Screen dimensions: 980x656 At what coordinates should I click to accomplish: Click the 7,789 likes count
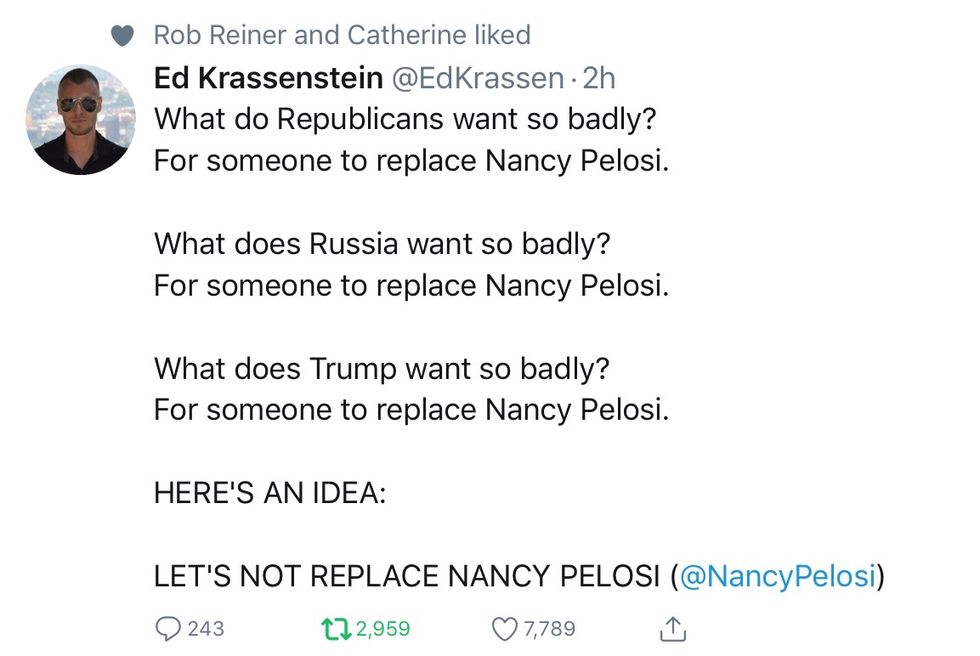(549, 628)
